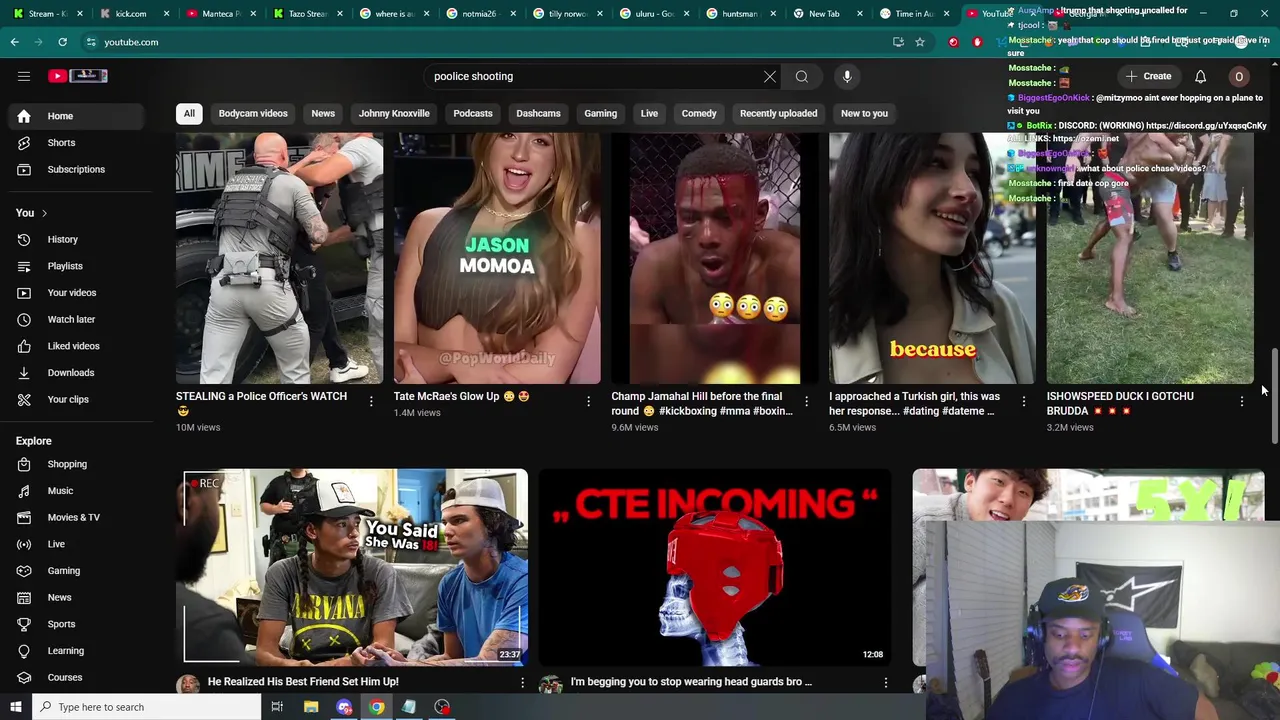The image size is (1280, 720).
Task: Select the Comedy filter chip
Action: click(699, 113)
